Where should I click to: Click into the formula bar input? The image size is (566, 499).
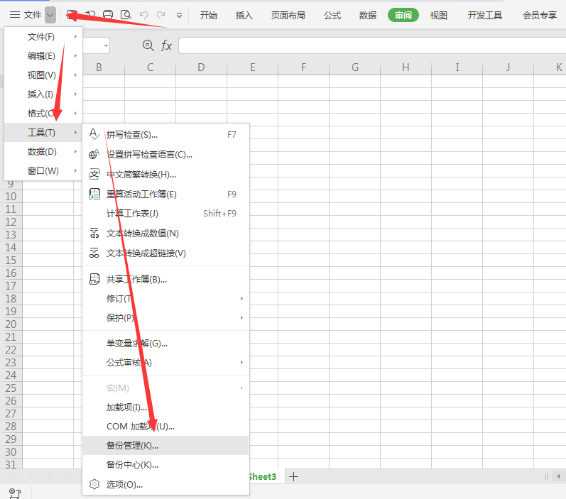[372, 46]
